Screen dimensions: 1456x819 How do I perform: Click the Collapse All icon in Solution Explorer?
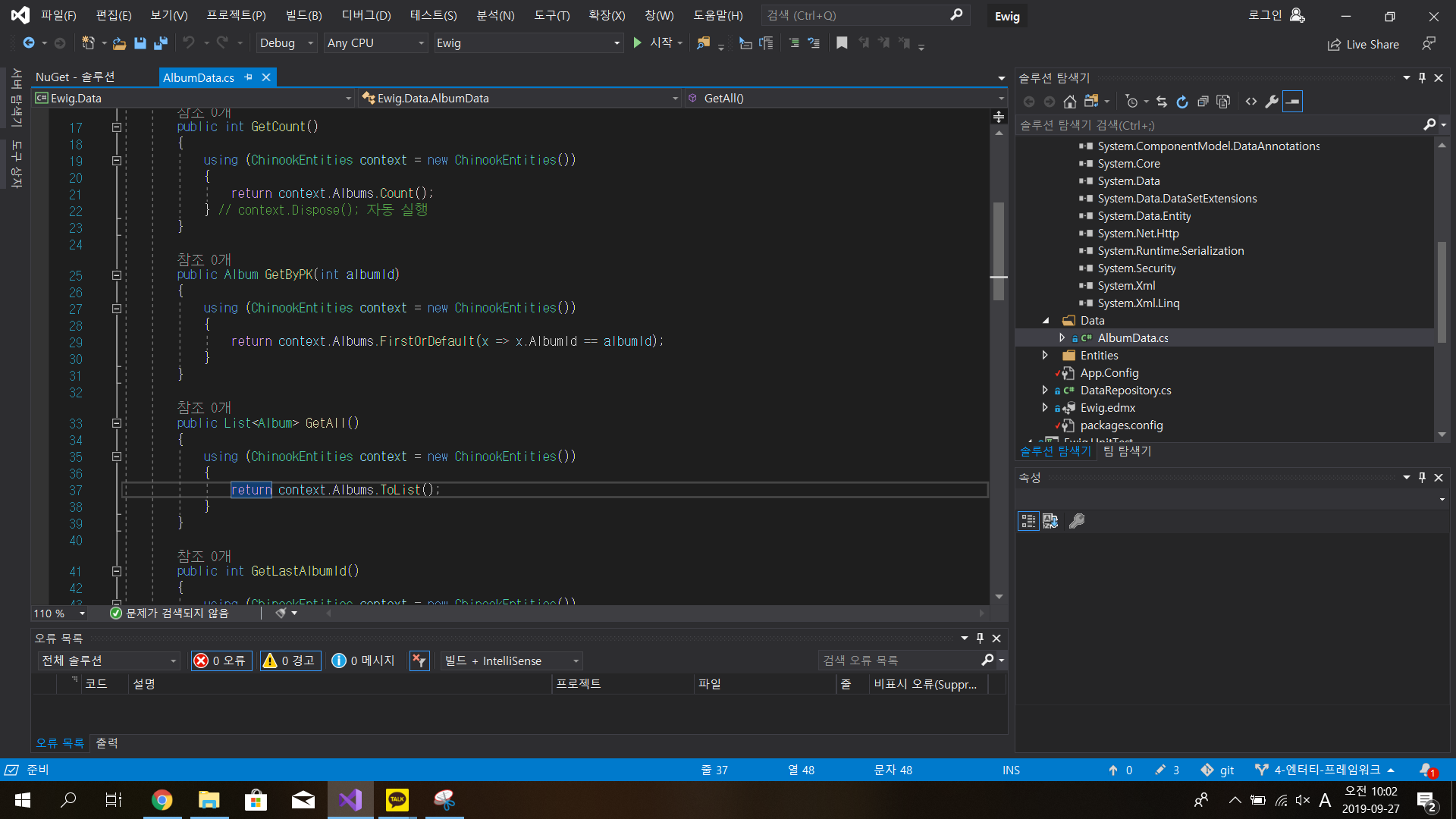pos(1203,102)
